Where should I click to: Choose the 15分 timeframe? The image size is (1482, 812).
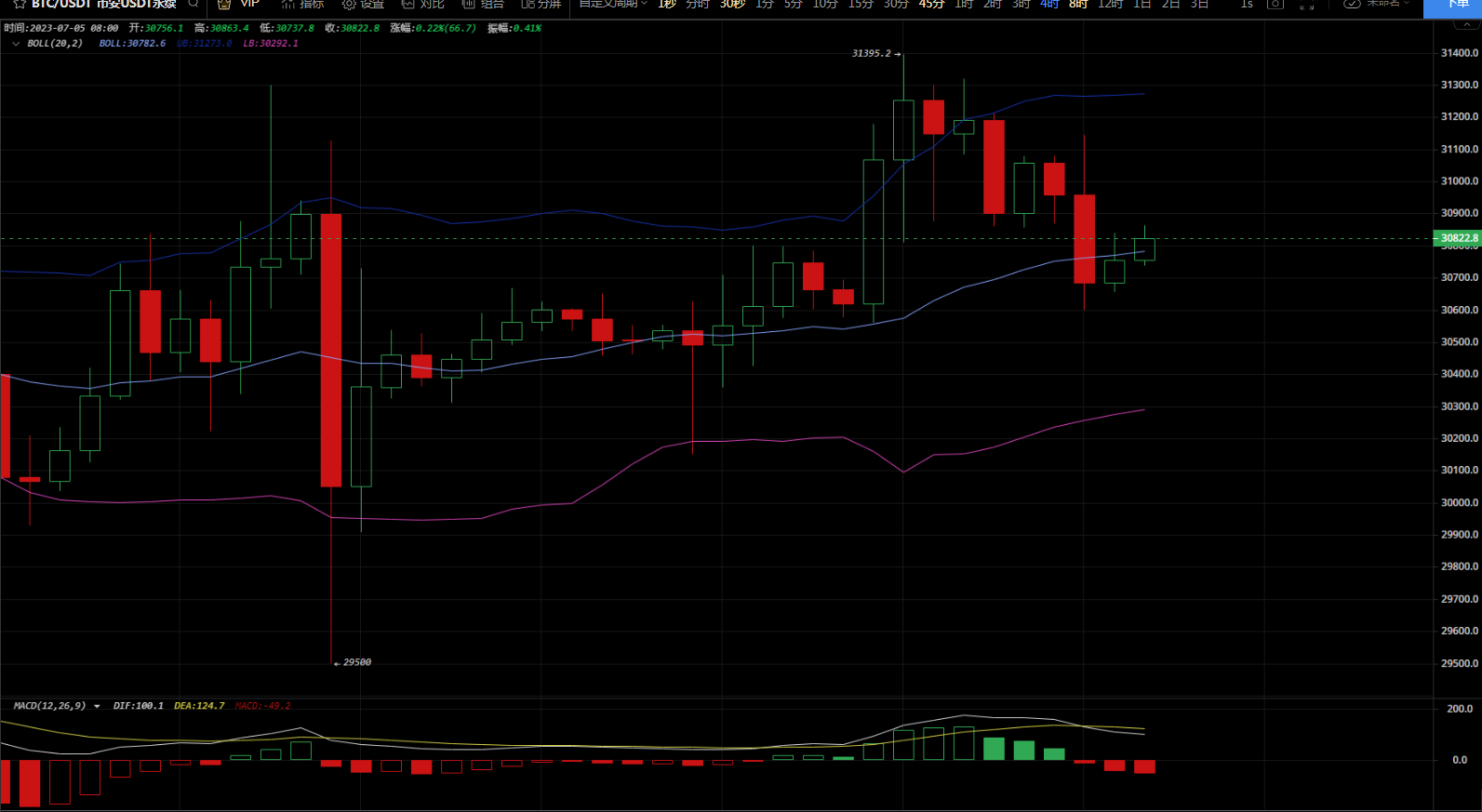click(861, 4)
